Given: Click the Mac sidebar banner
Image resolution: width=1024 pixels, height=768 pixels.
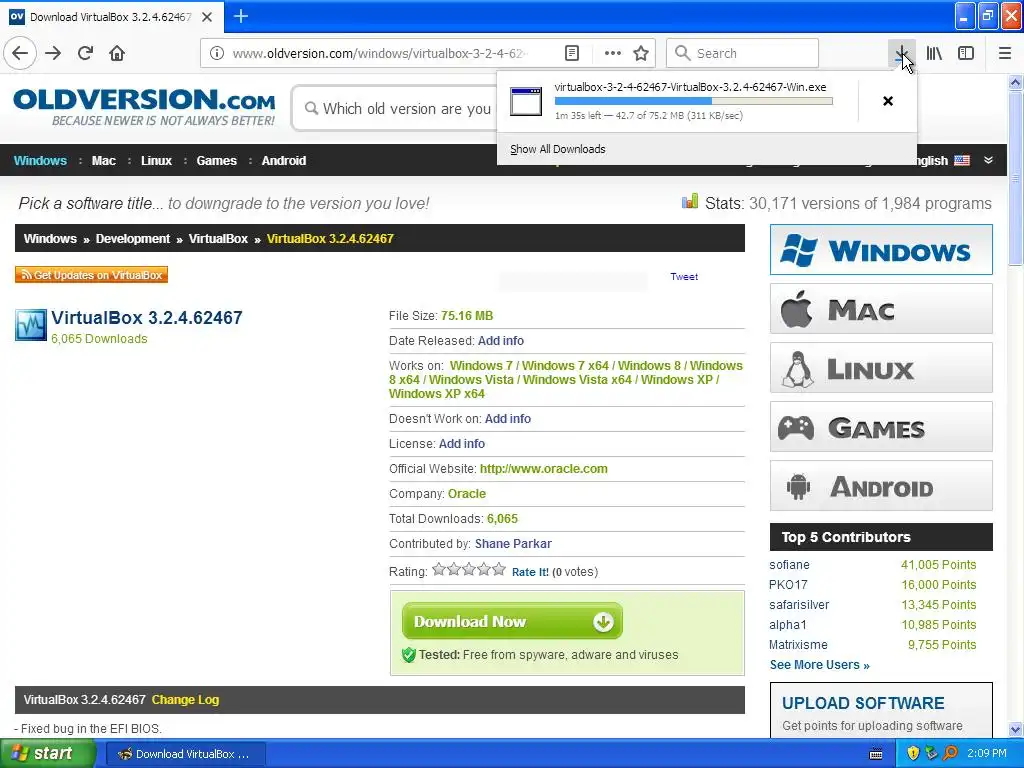Looking at the screenshot, I should (881, 308).
